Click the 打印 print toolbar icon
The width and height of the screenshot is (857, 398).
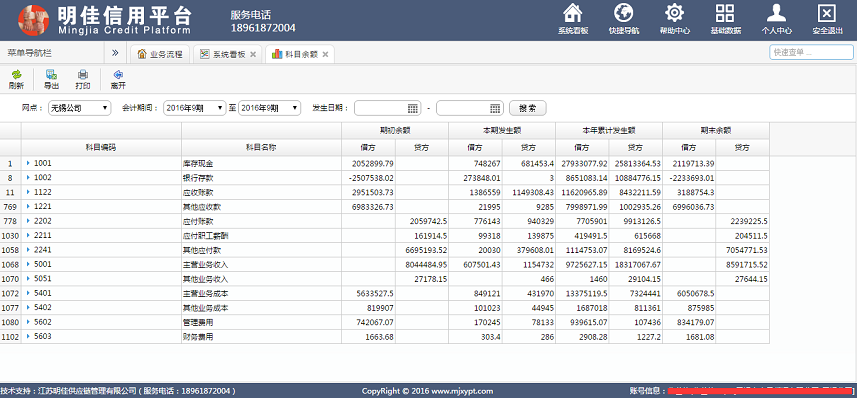coord(83,79)
